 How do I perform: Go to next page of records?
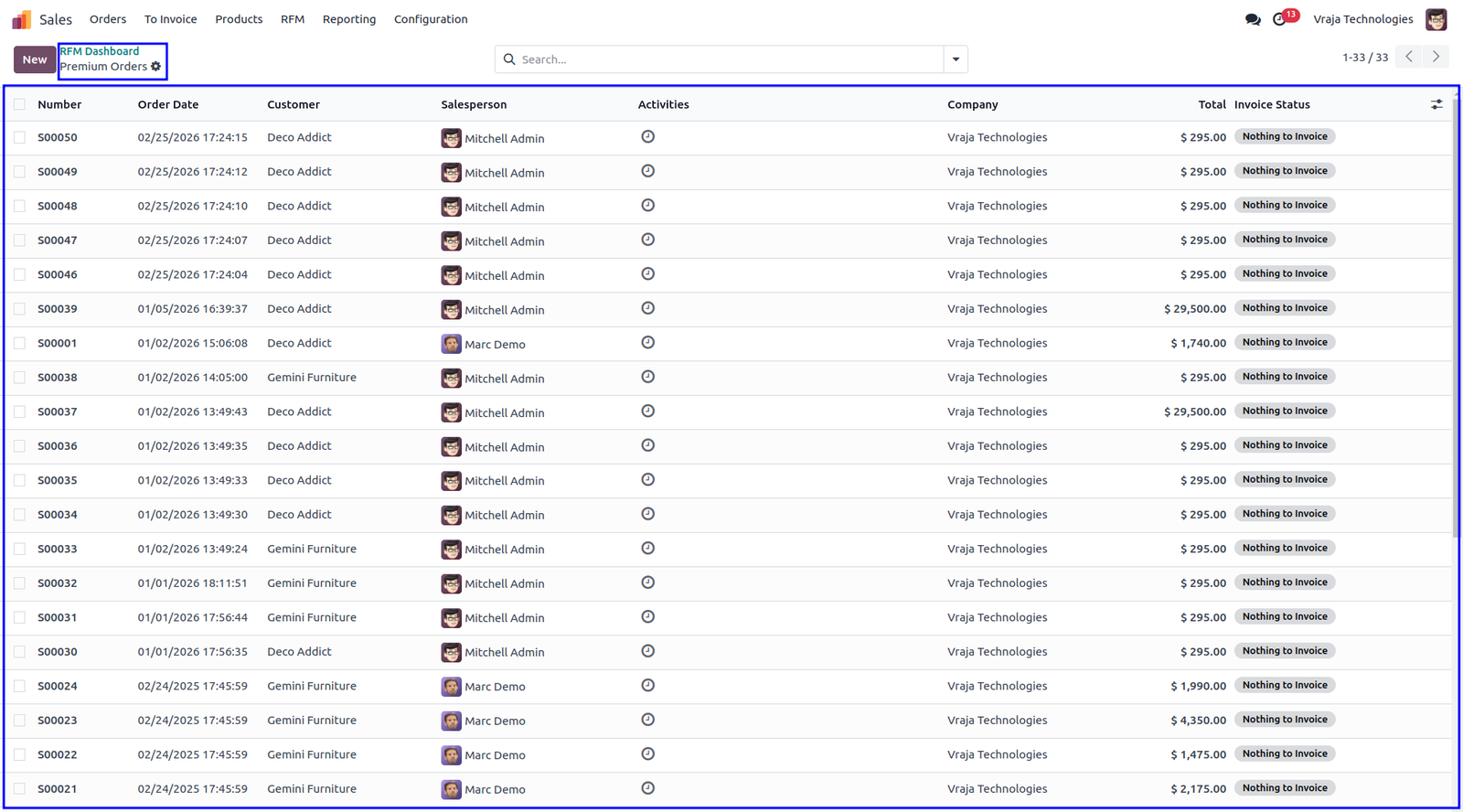(1436, 57)
